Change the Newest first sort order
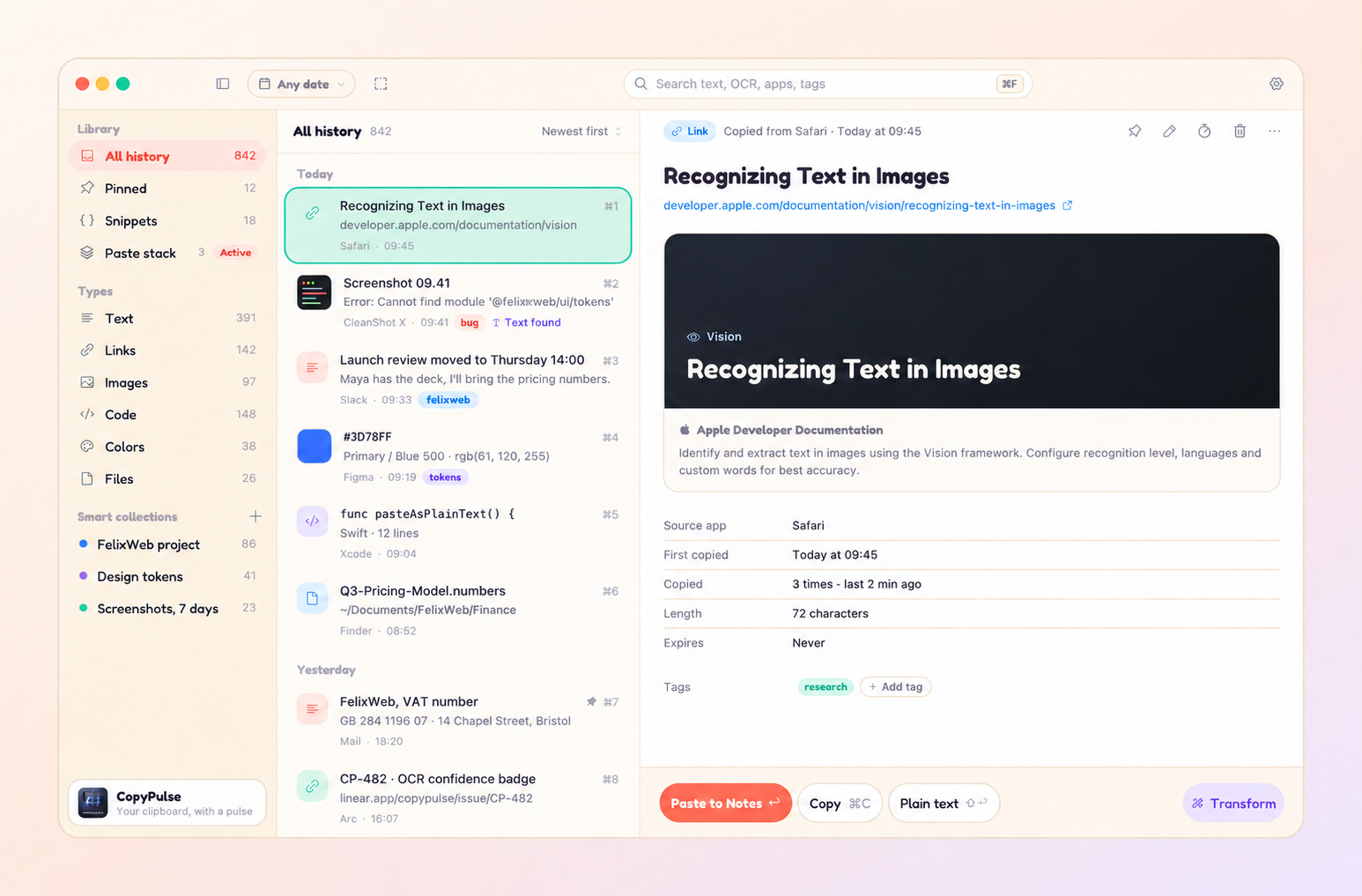1362x896 pixels. click(581, 131)
